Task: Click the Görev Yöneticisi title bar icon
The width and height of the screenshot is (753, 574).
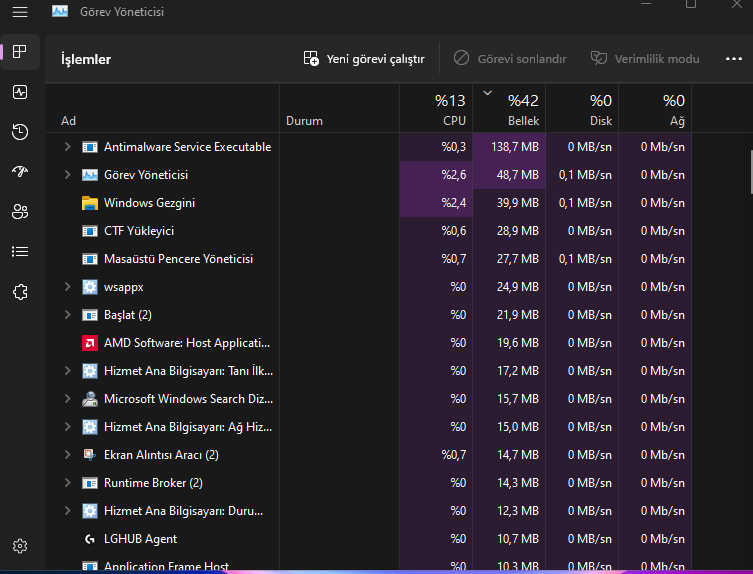Action: 60,11
